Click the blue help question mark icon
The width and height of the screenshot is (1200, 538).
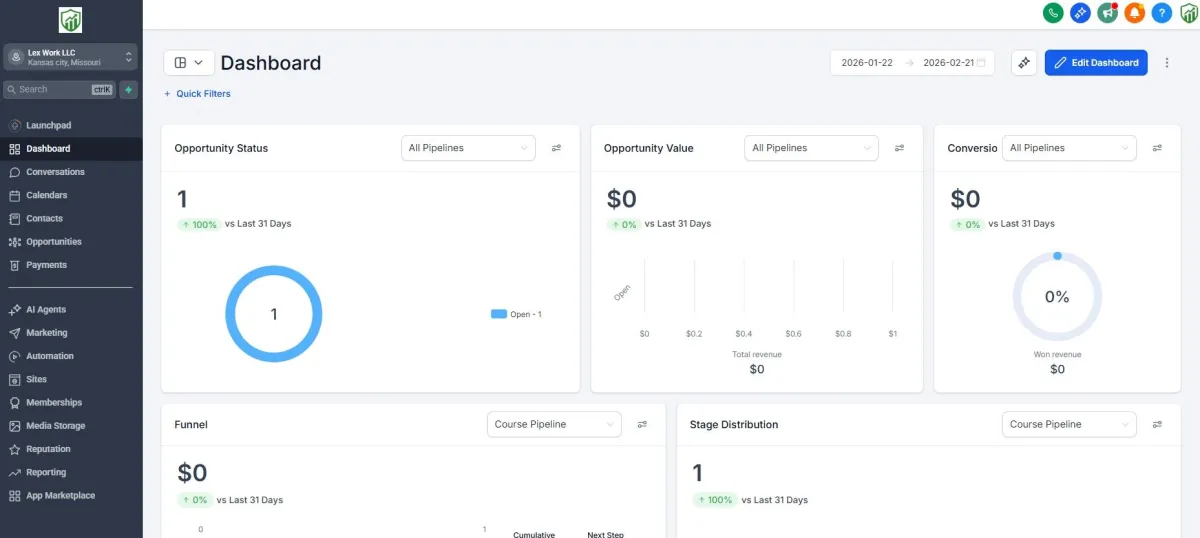[1161, 13]
